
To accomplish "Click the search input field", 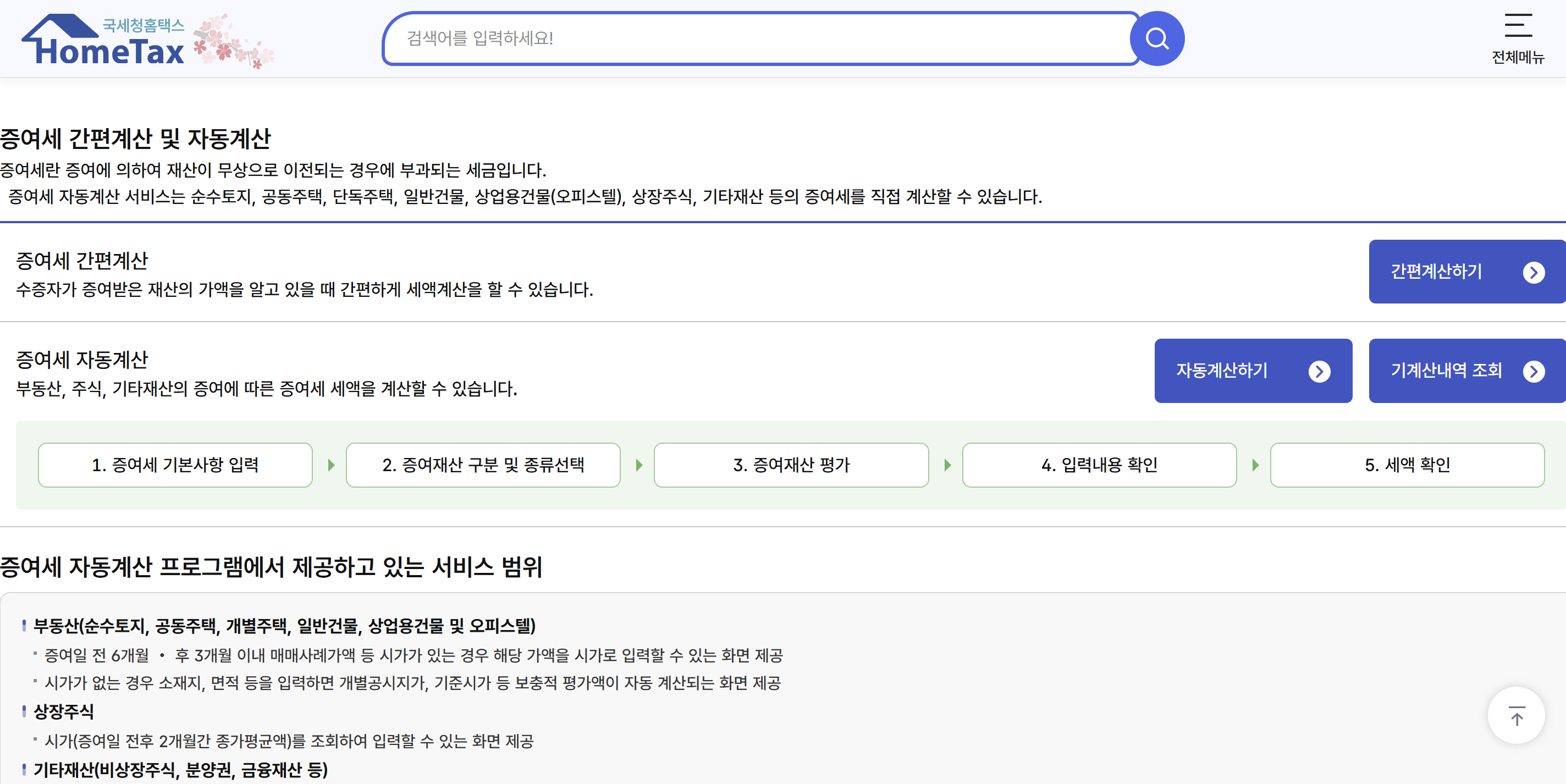I will [x=760, y=38].
